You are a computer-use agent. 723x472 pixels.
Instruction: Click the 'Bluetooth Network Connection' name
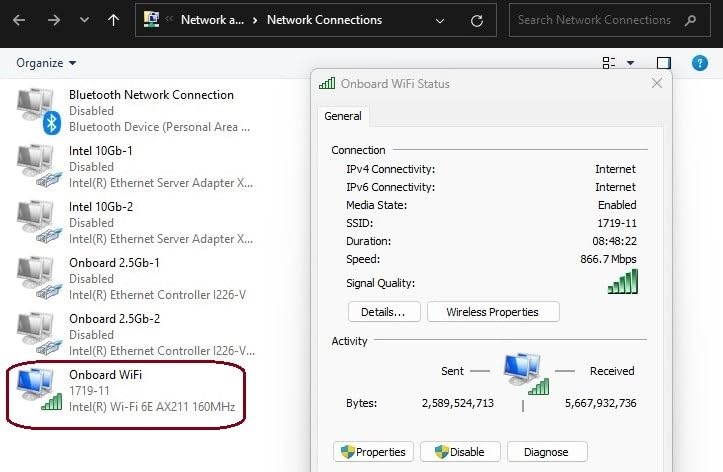tap(151, 95)
